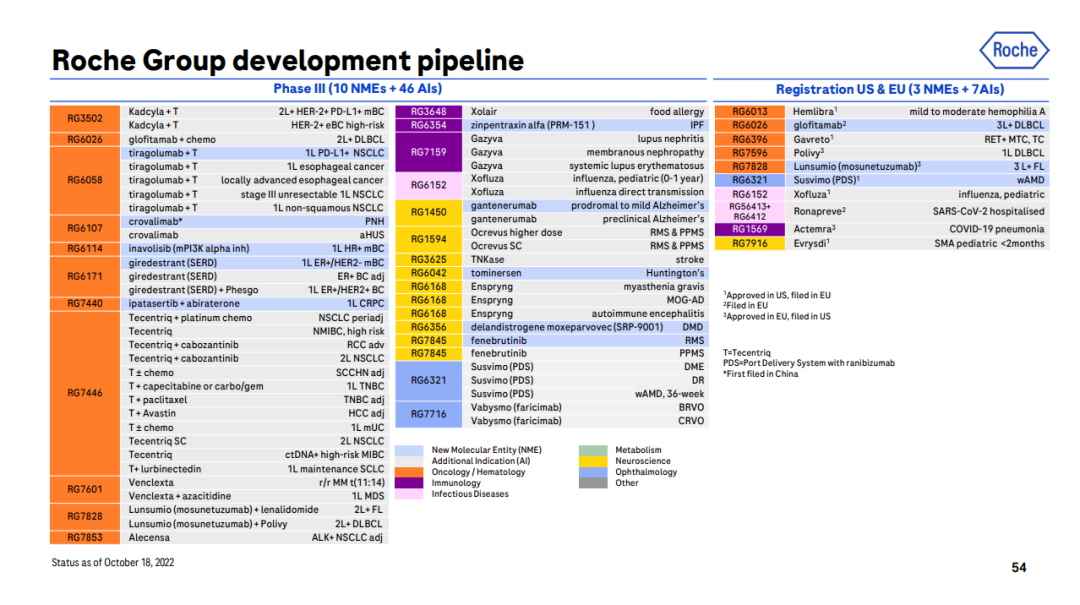
Task: Click the 'Polivy' 1L DLBCL row
Action: click(x=918, y=153)
